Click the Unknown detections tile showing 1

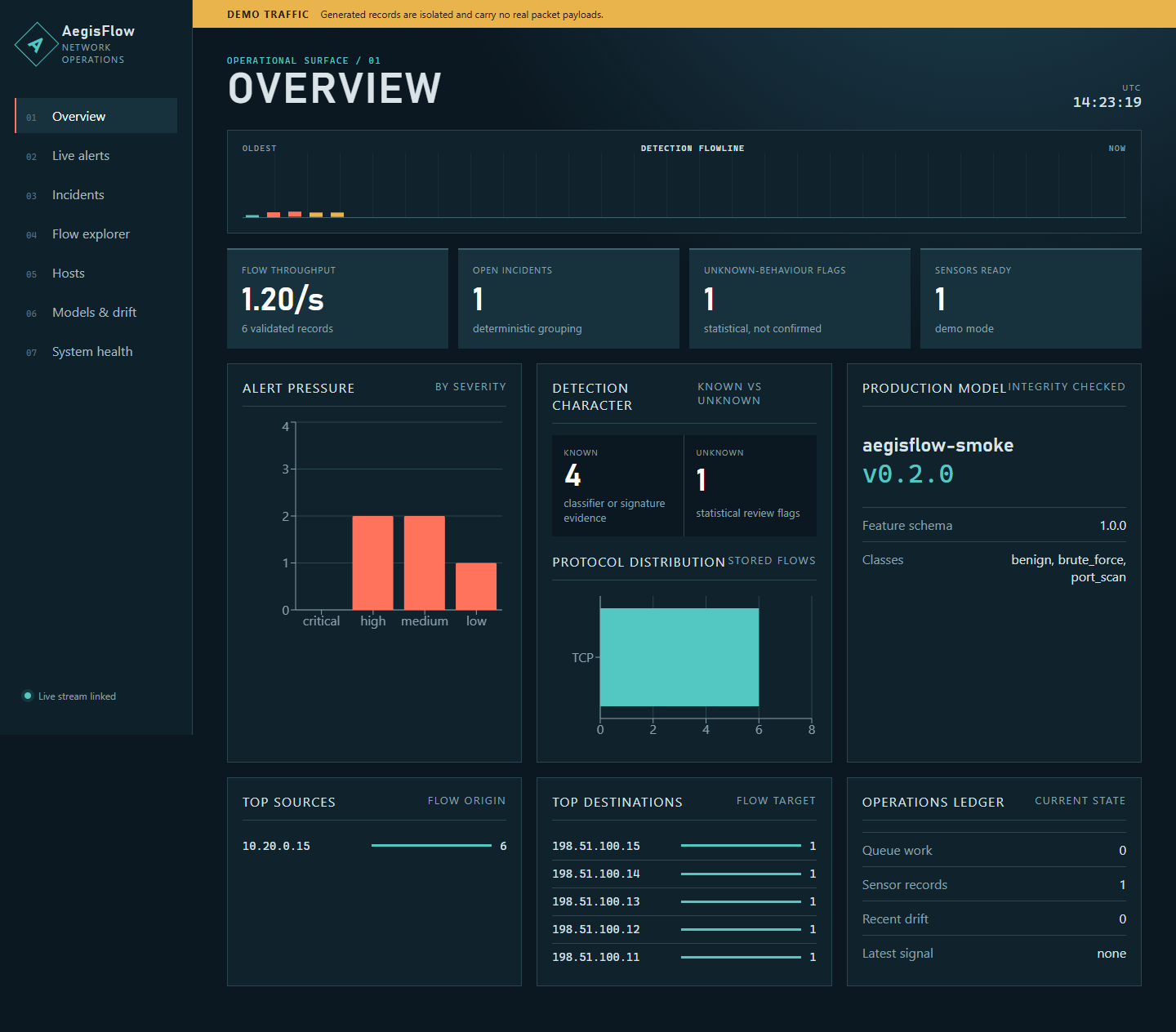click(x=750, y=486)
